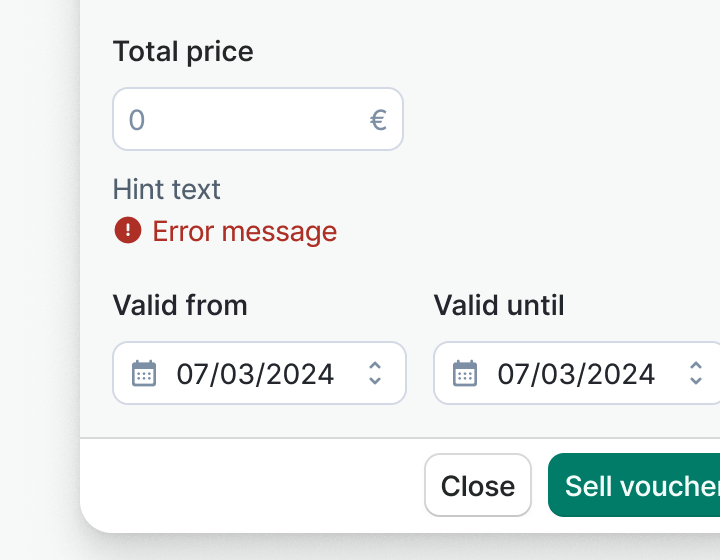The width and height of the screenshot is (720, 560).
Task: Click empty footer area left of Close
Action: point(250,486)
